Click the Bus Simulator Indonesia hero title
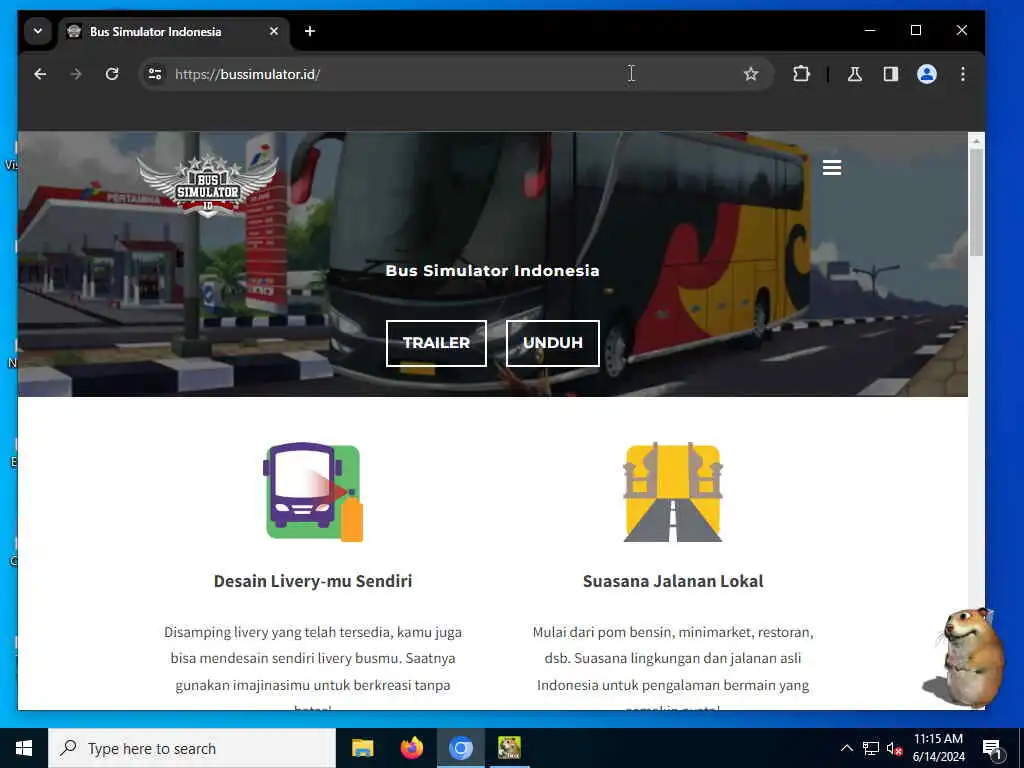The width and height of the screenshot is (1024, 768). (x=492, y=270)
